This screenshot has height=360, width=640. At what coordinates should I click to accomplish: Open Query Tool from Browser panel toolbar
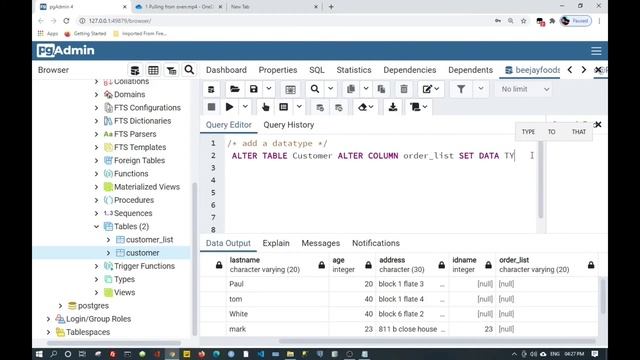coord(135,70)
